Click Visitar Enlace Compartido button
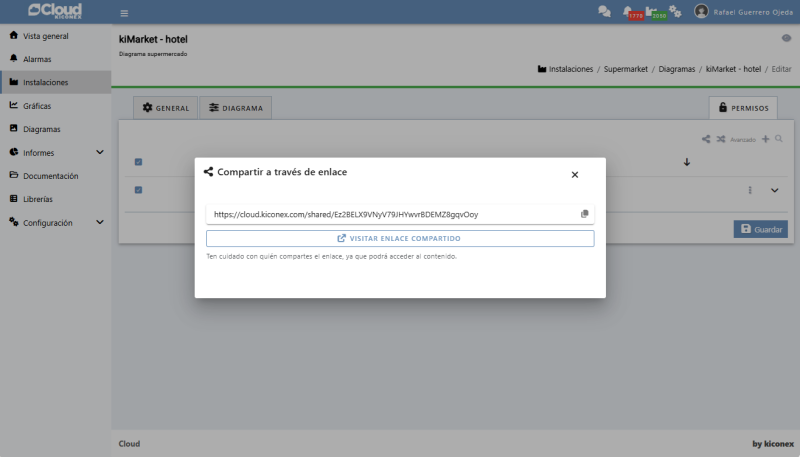800x457 pixels. (x=400, y=239)
